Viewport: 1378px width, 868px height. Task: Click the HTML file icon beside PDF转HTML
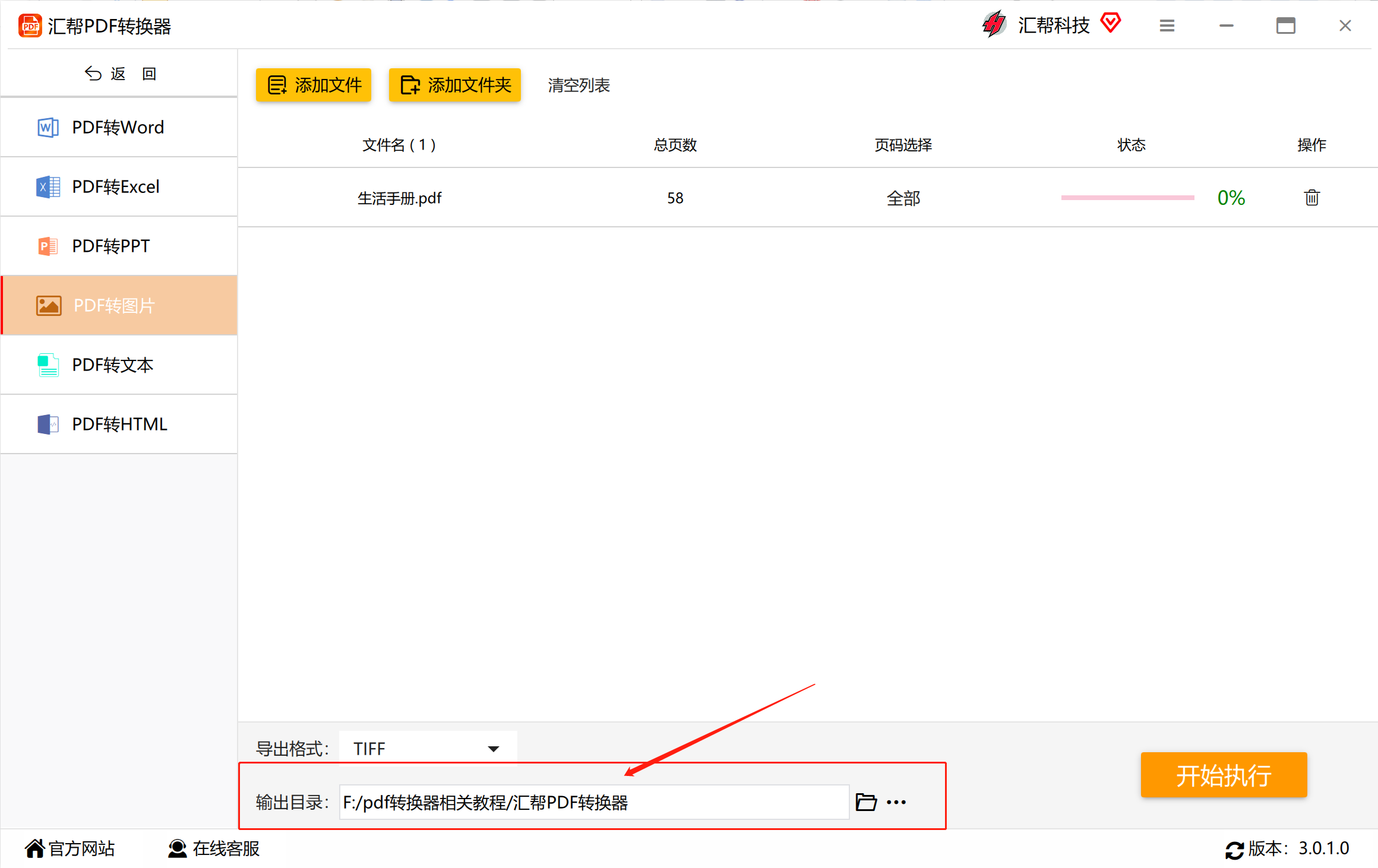pos(48,425)
